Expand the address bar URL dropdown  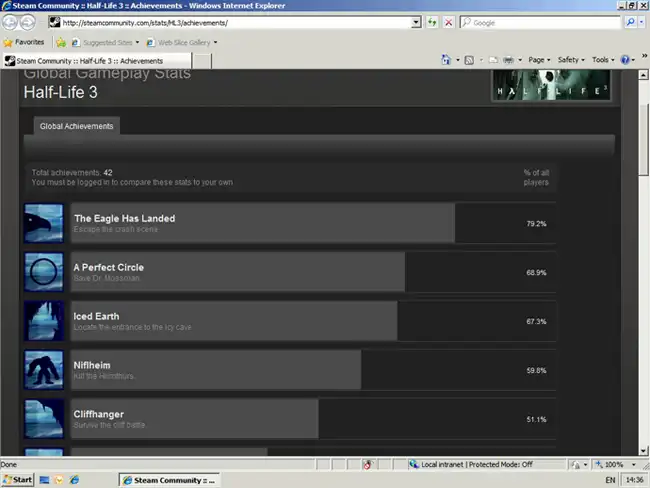point(416,22)
